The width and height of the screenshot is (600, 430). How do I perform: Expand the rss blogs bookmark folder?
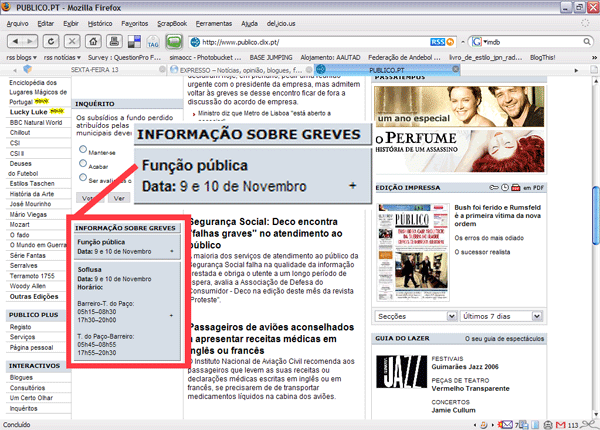point(21,57)
